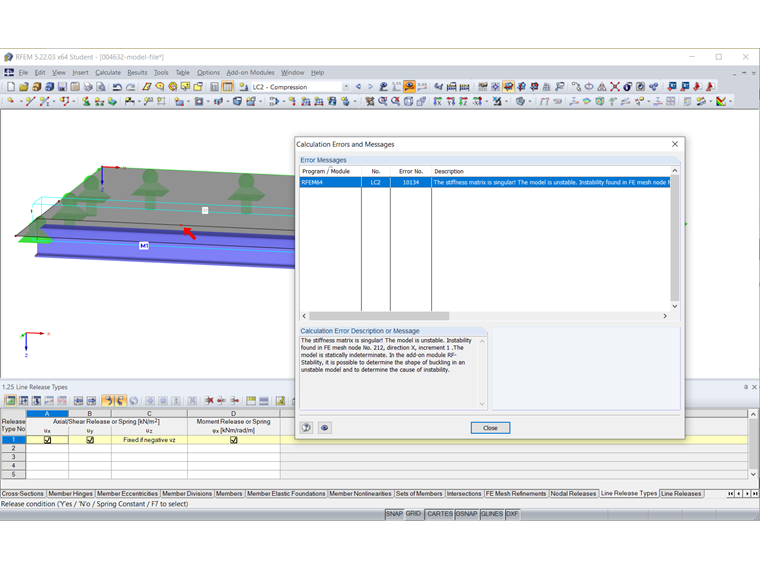Toggle the ux release checkbox in row 1
Screen dimensions: 760x570
point(47,440)
